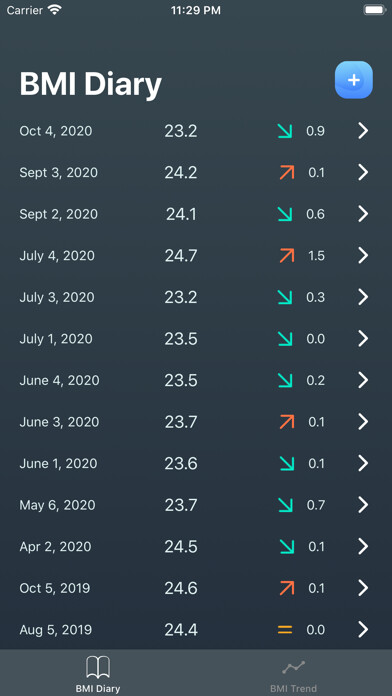
Task: Select the July 3, 2020 date label
Action: [57, 297]
